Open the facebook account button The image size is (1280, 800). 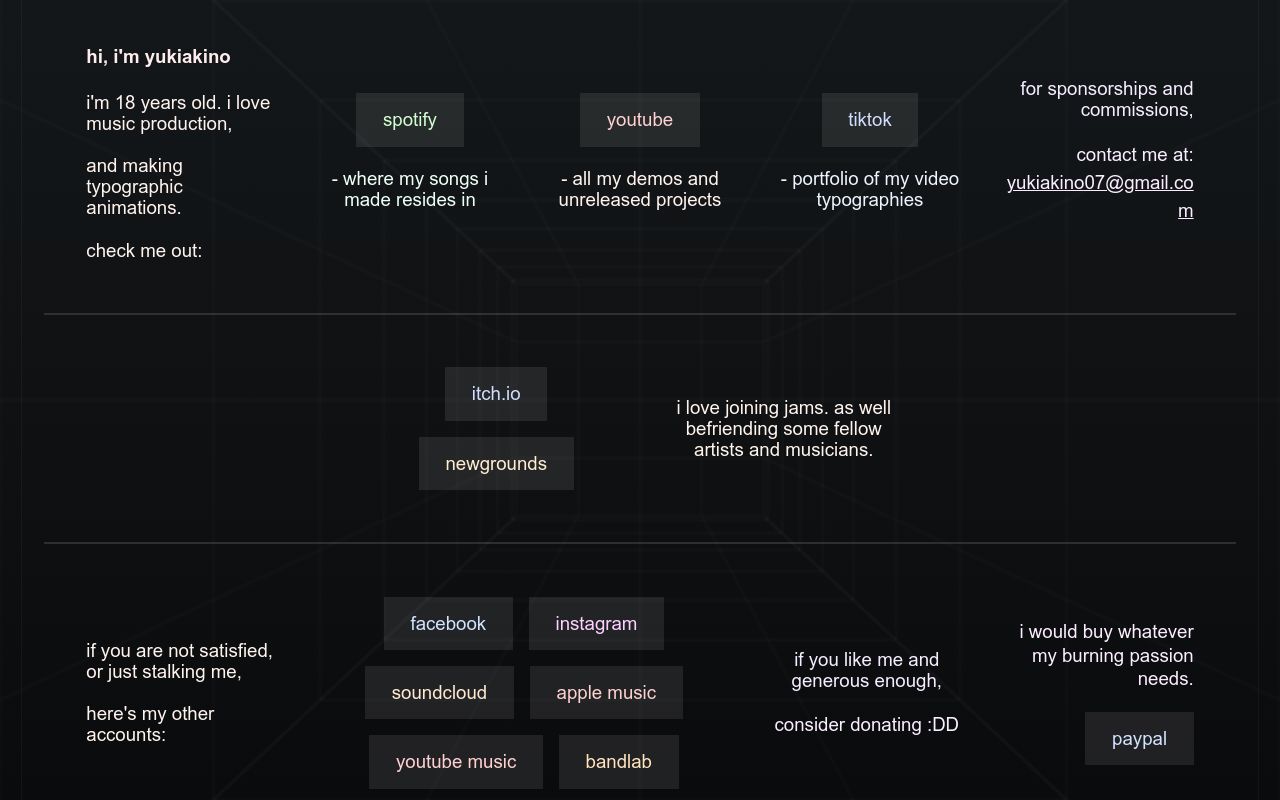tap(448, 624)
